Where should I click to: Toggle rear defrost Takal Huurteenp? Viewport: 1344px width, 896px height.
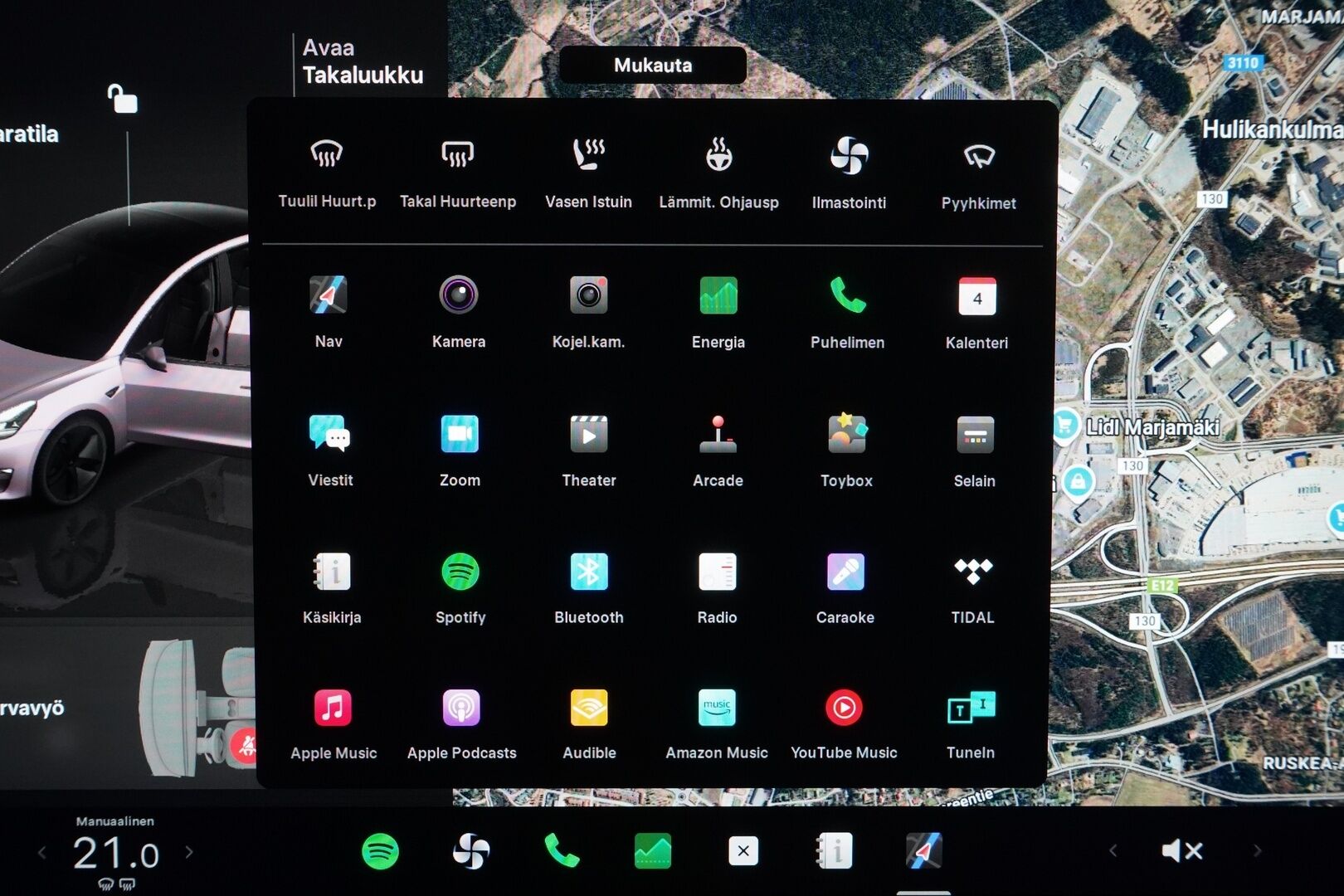[x=458, y=173]
